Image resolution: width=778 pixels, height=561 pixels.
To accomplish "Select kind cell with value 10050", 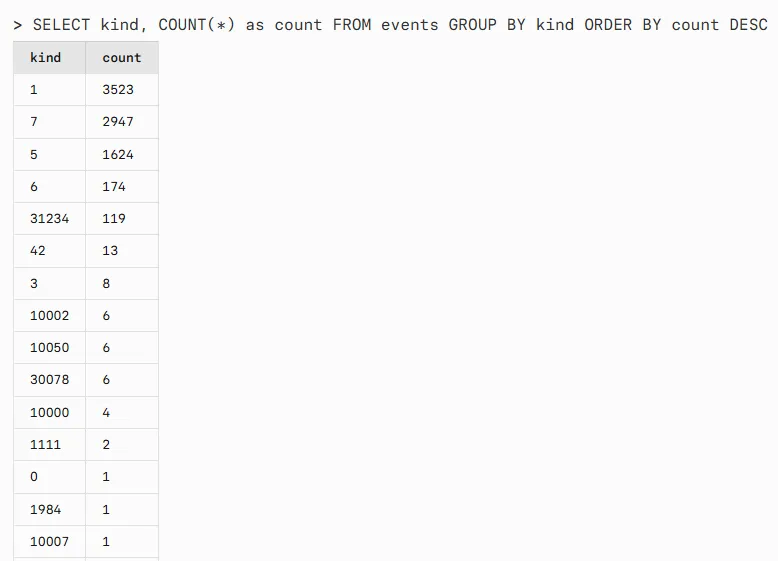I will (x=50, y=348).
